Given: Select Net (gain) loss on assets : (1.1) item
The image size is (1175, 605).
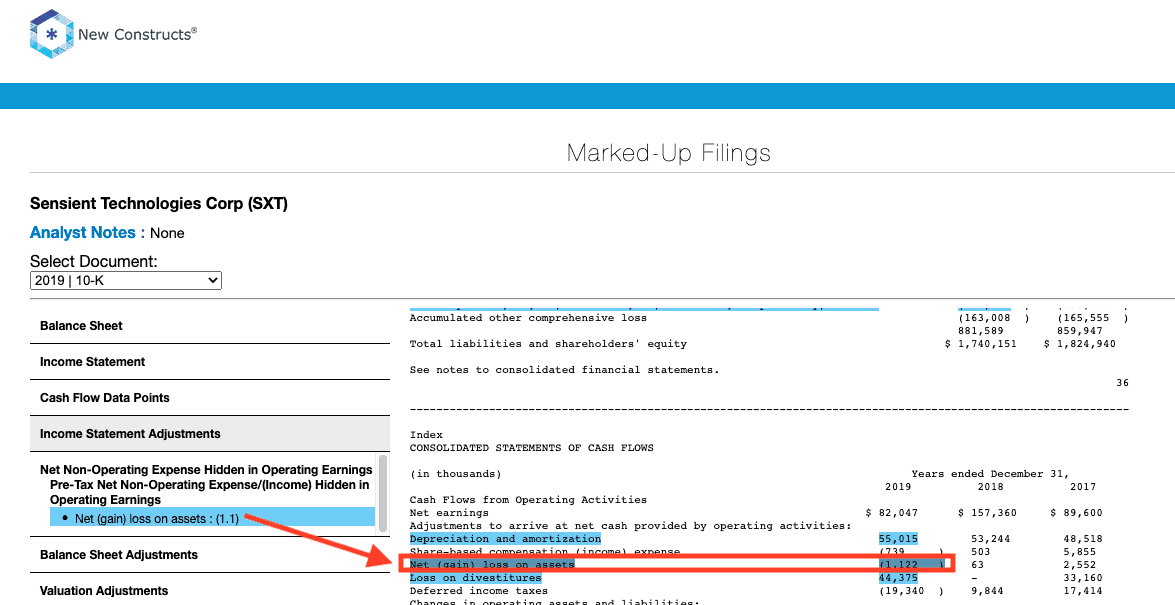Looking at the screenshot, I should pyautogui.click(x=212, y=518).
